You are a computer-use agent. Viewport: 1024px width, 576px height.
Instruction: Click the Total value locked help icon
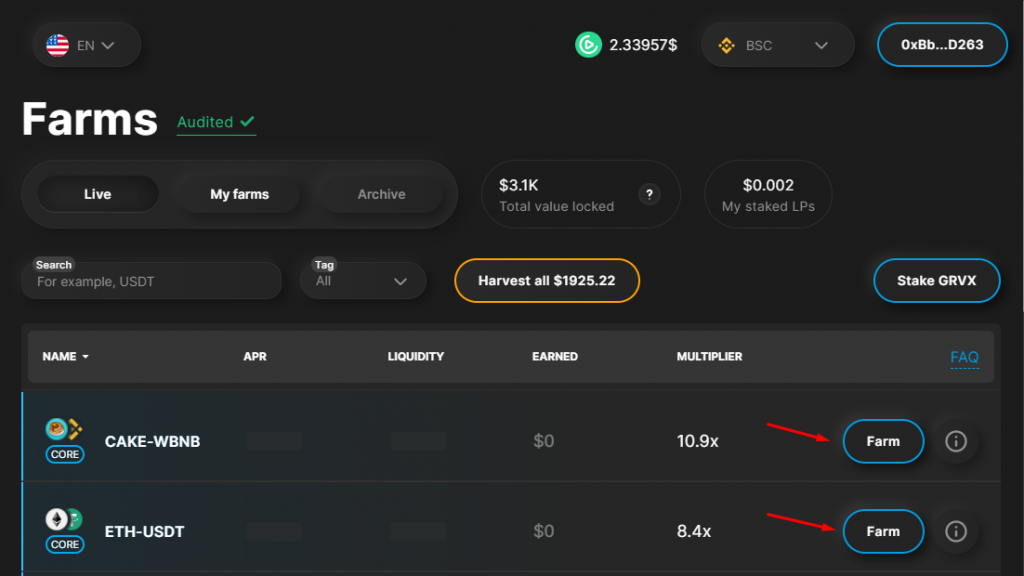[x=650, y=195]
